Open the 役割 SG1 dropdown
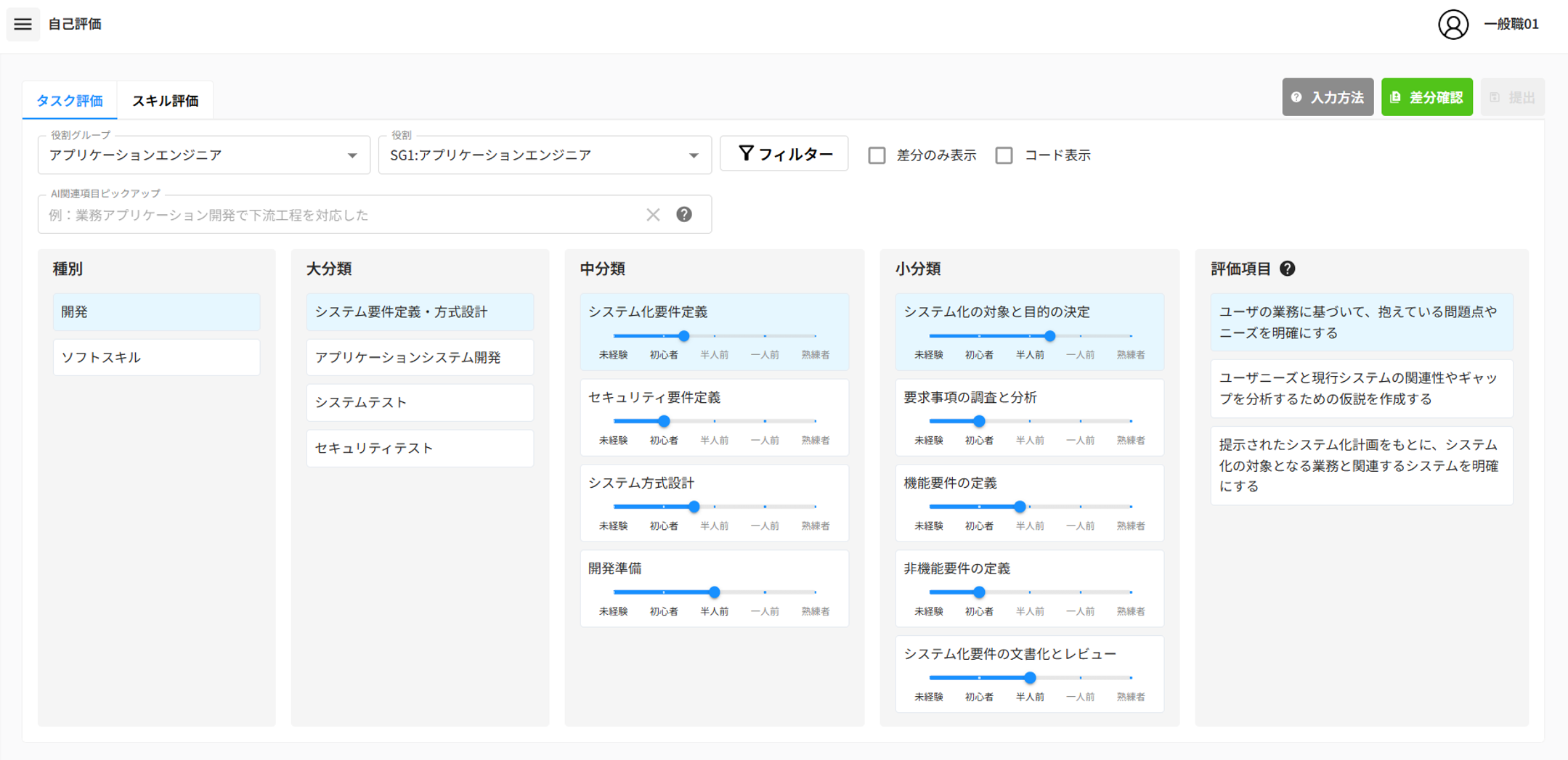This screenshot has width=1568, height=760. (x=545, y=155)
